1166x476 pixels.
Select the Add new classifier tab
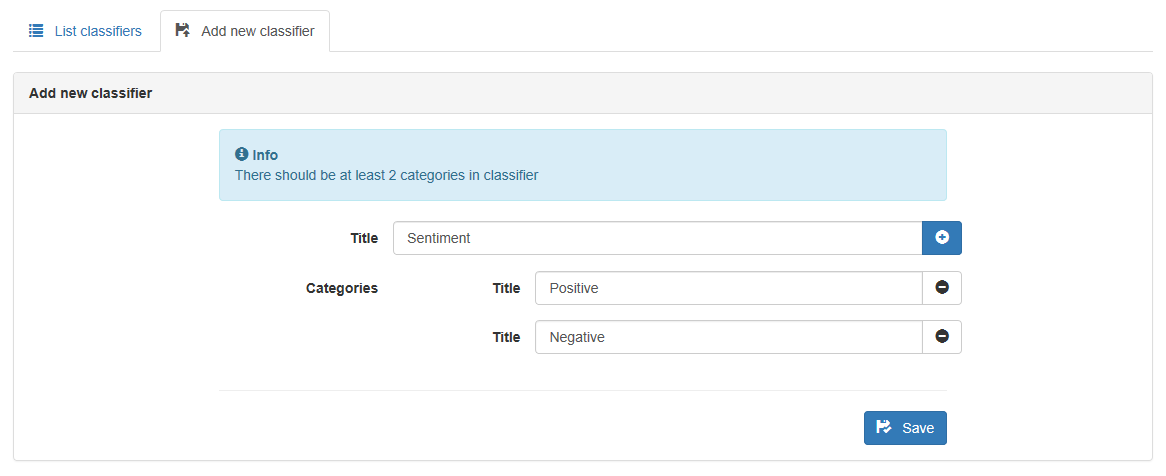tap(245, 31)
